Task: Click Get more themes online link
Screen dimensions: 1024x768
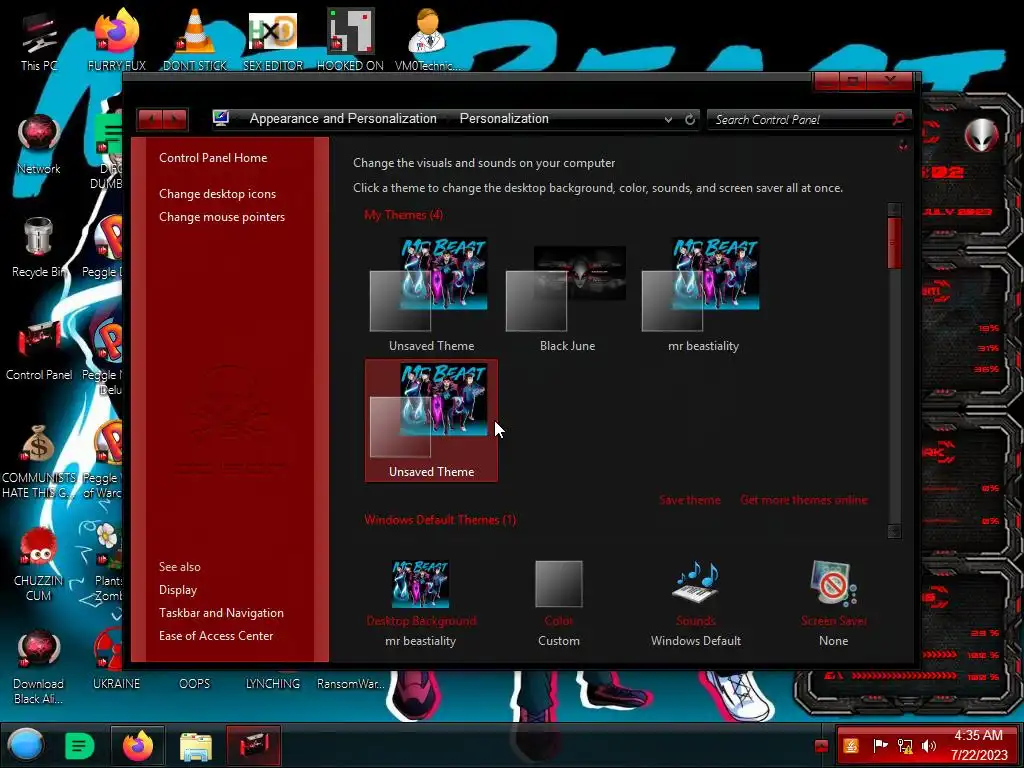Action: (x=804, y=500)
